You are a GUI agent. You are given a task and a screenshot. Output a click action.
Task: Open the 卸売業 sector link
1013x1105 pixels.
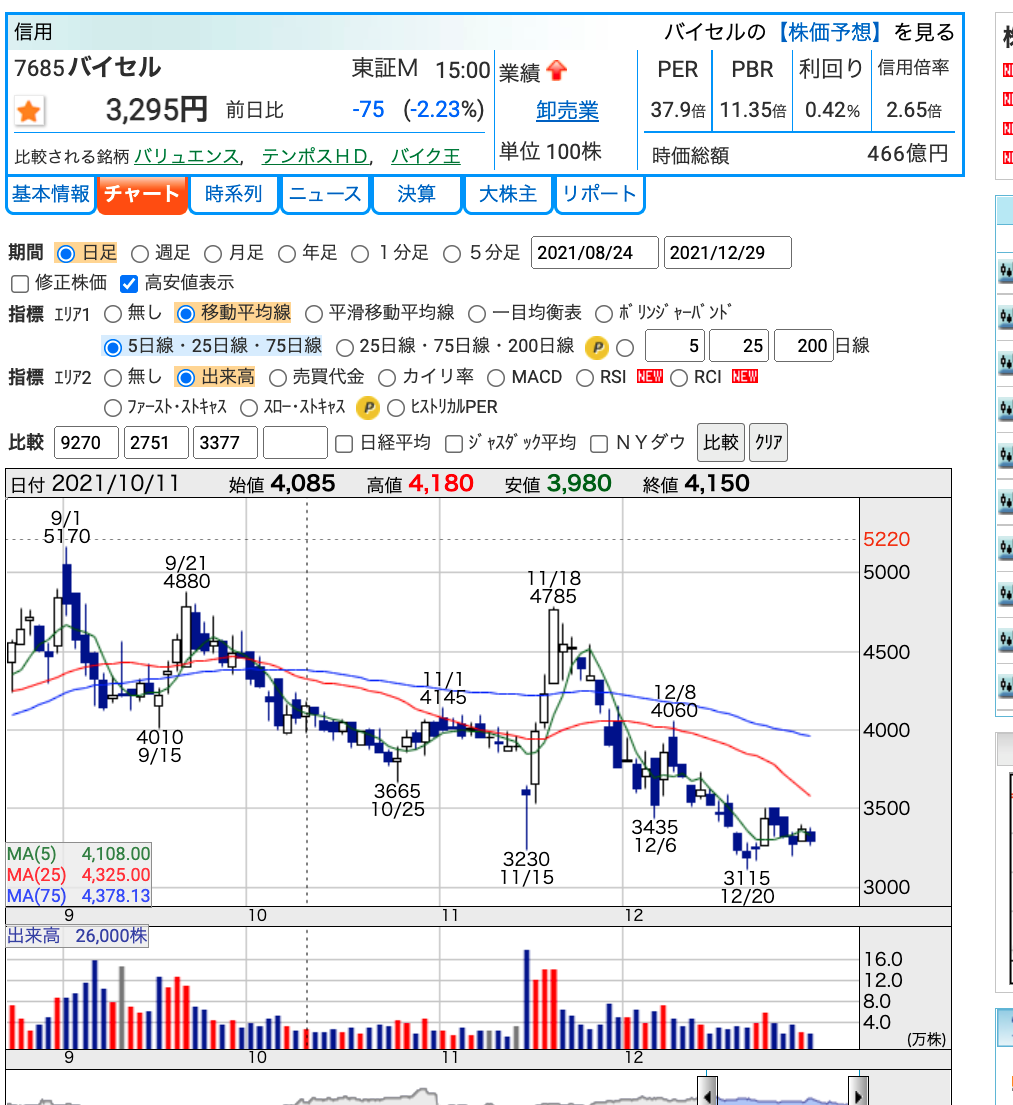pyautogui.click(x=567, y=111)
